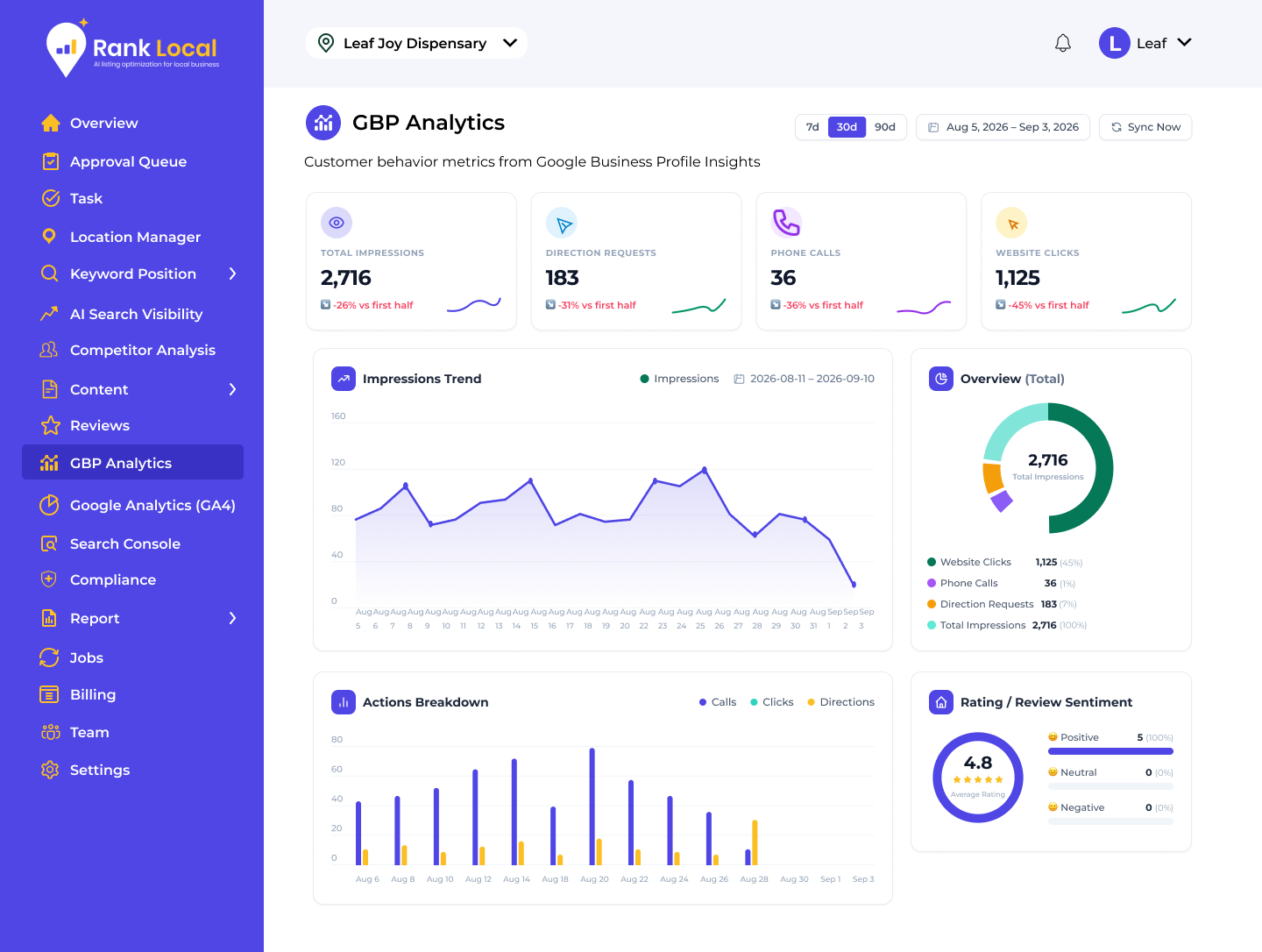Toggle Directions series in Actions Breakdown
Viewport: 1262px width, 952px height.
tap(841, 702)
